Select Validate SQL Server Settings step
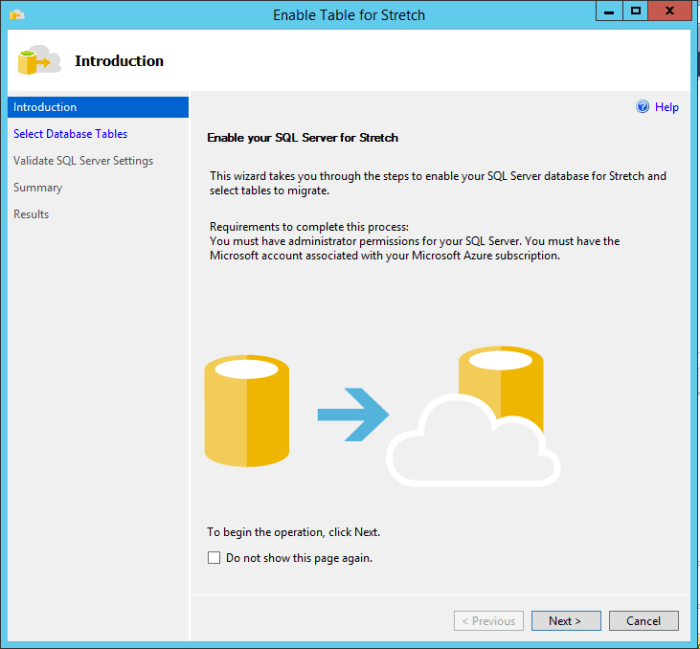 coord(83,161)
